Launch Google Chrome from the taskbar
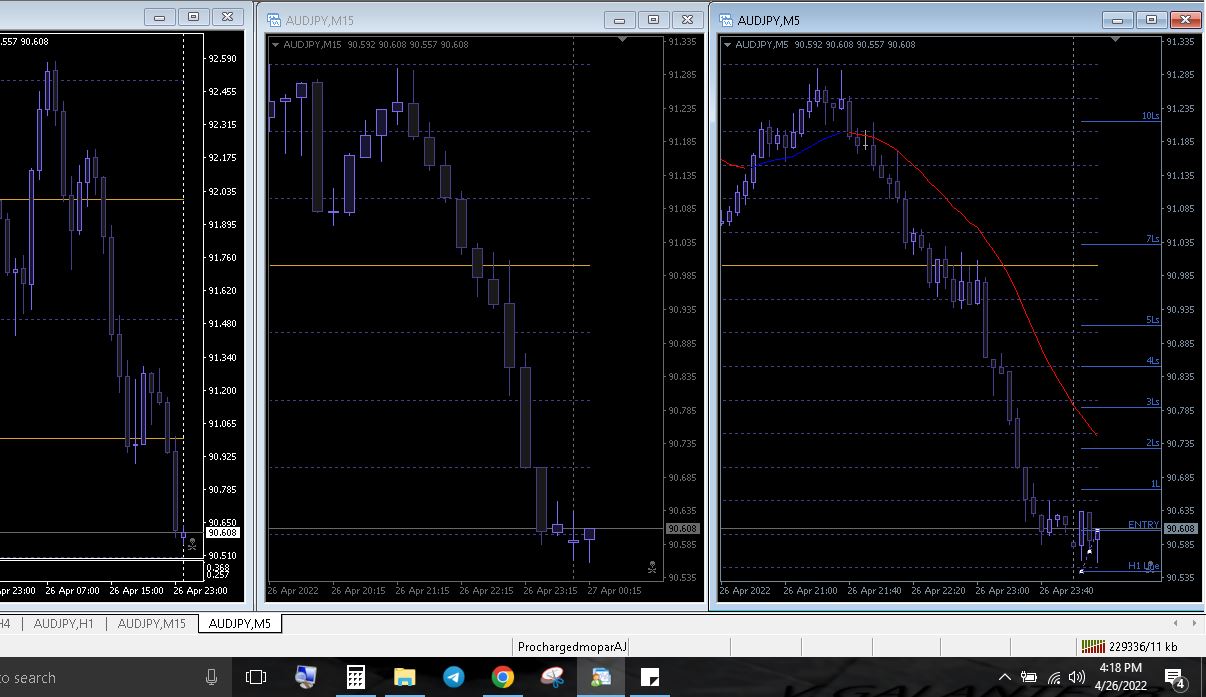Image resolution: width=1206 pixels, height=697 pixels. tap(502, 677)
